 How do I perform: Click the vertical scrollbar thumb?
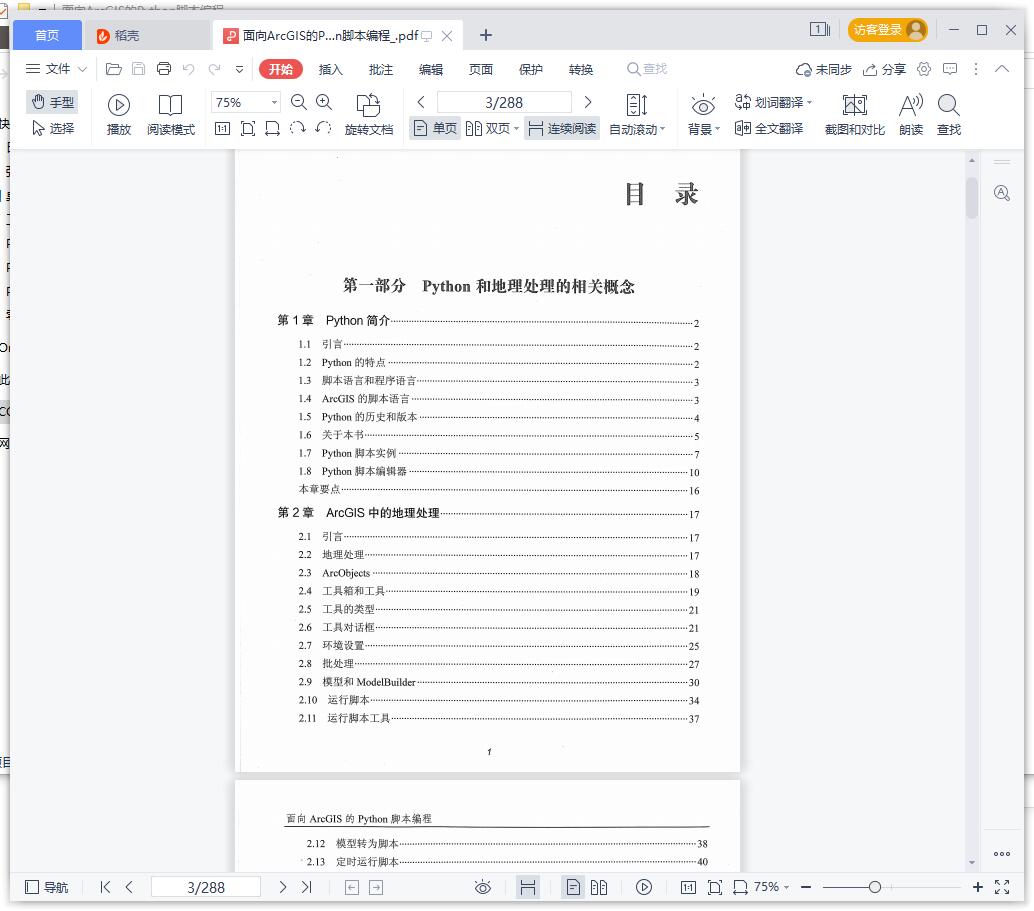(971, 197)
